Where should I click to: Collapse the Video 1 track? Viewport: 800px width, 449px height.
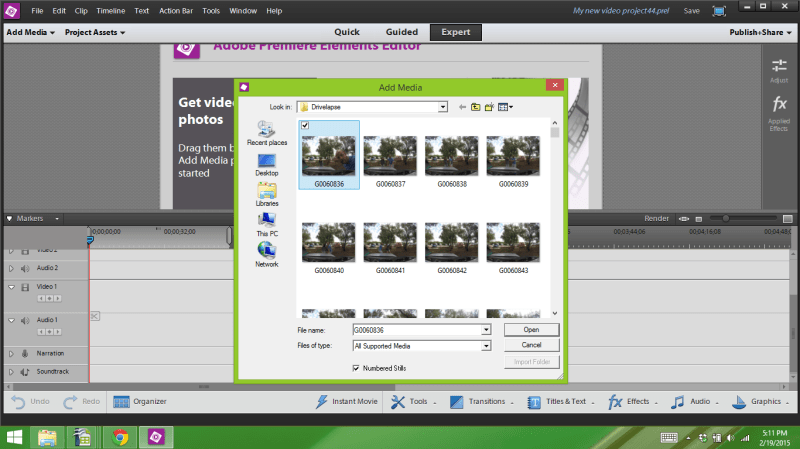pyautogui.click(x=11, y=287)
